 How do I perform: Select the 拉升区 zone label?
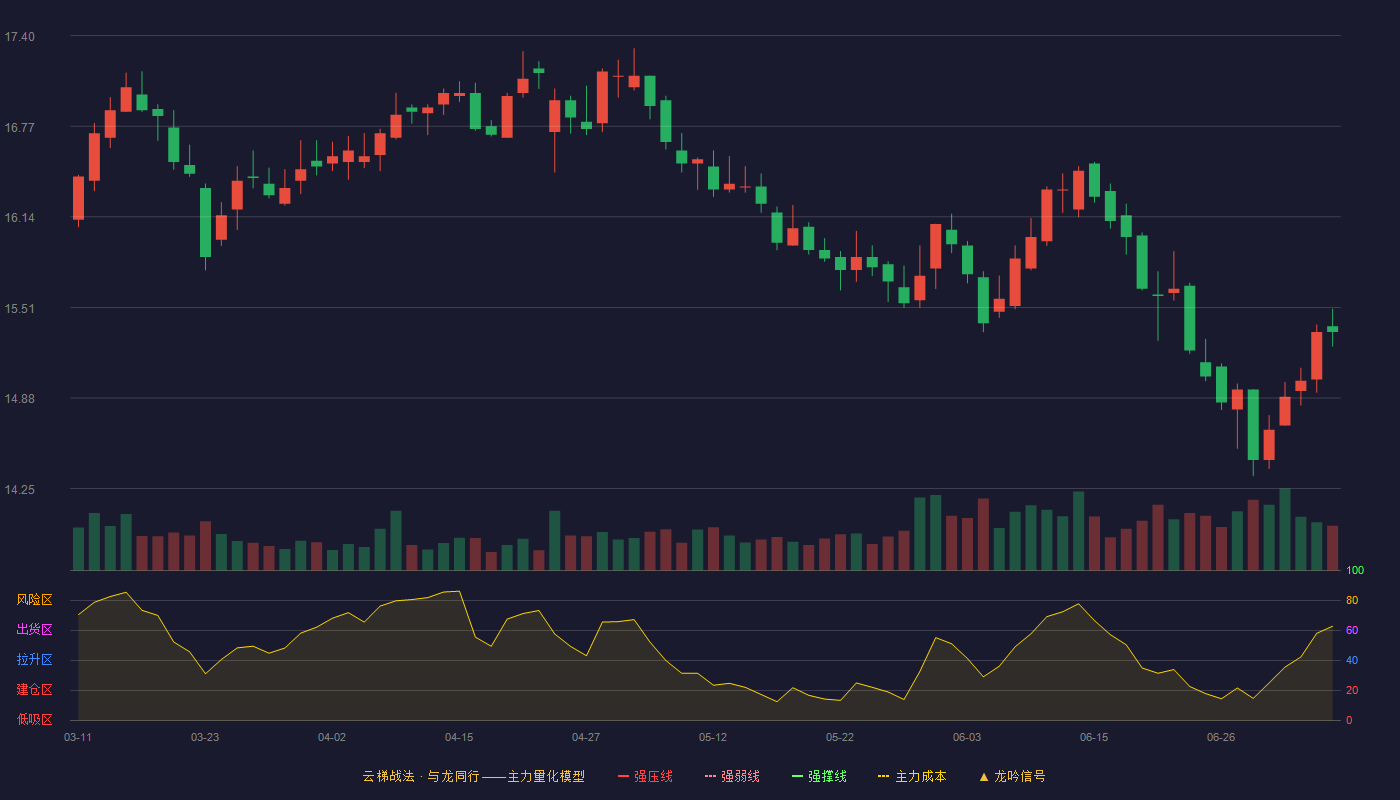(34, 660)
